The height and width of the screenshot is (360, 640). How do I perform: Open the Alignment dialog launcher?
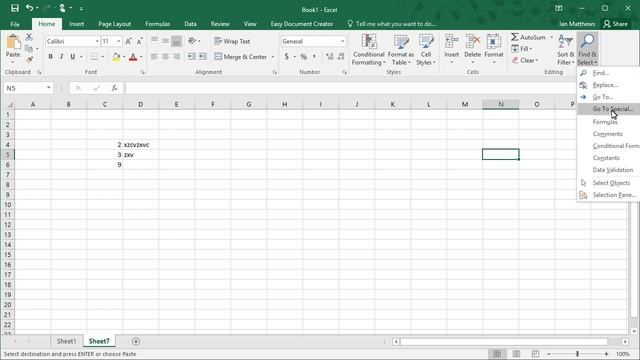275,72
